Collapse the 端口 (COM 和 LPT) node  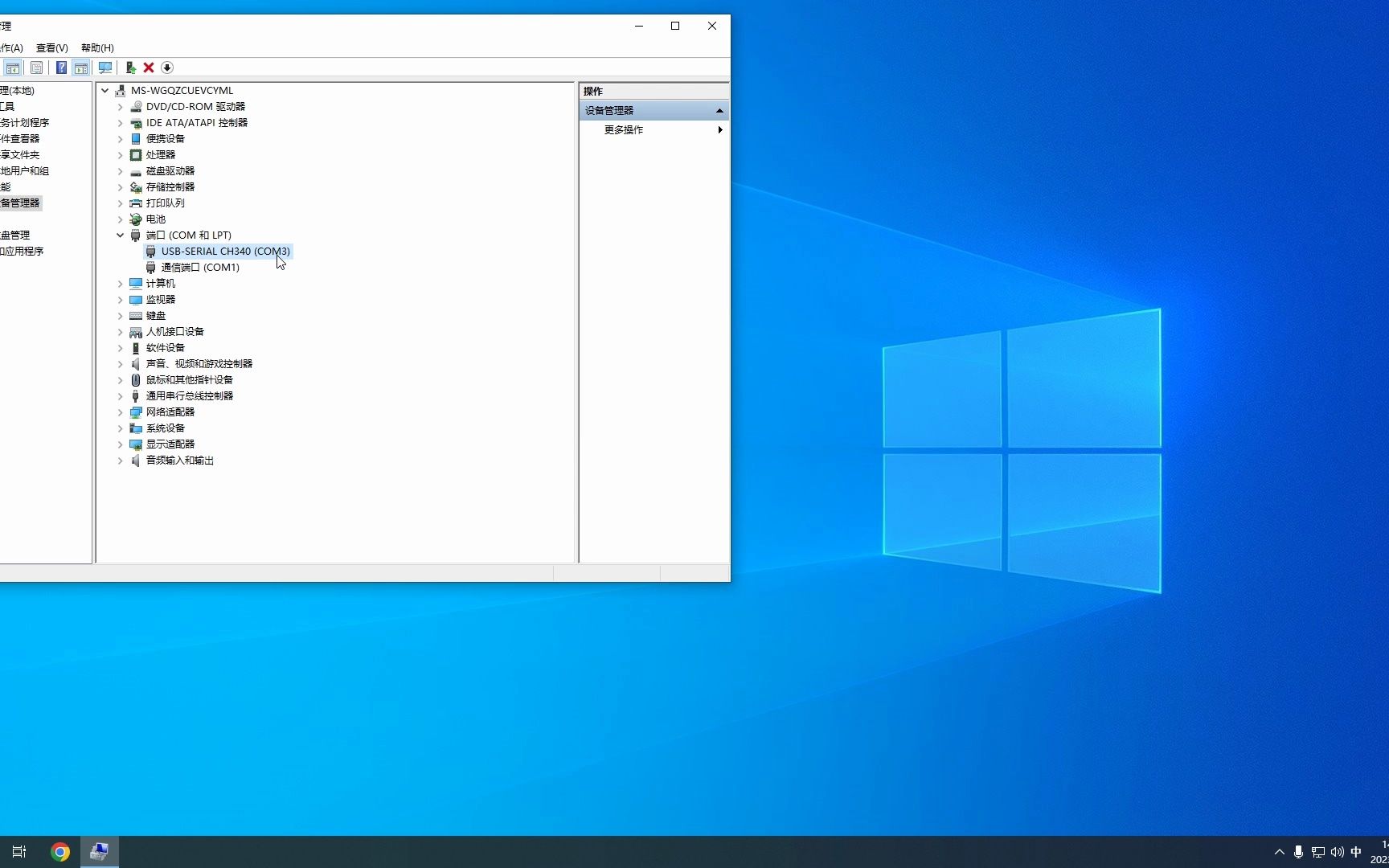coord(120,235)
